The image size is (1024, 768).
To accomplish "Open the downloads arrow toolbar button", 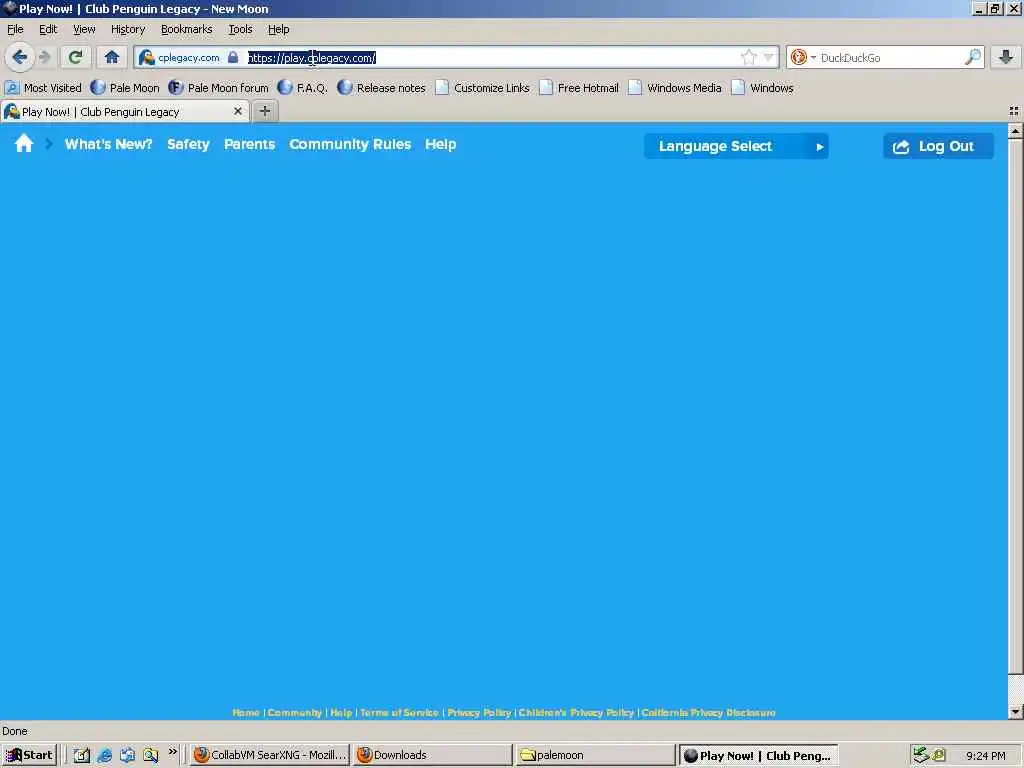I will [x=1006, y=57].
